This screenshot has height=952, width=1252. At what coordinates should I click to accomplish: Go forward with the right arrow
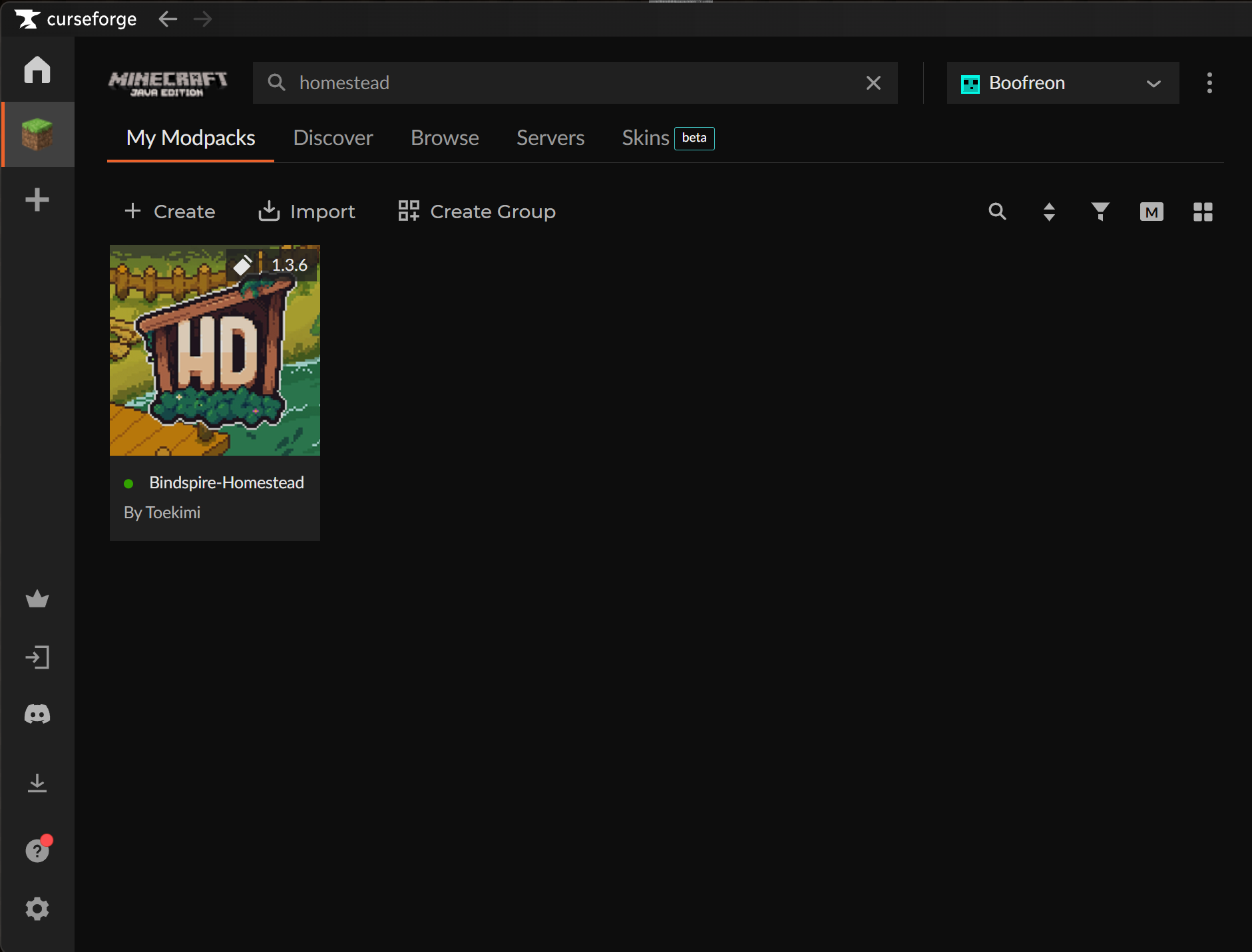pos(202,19)
